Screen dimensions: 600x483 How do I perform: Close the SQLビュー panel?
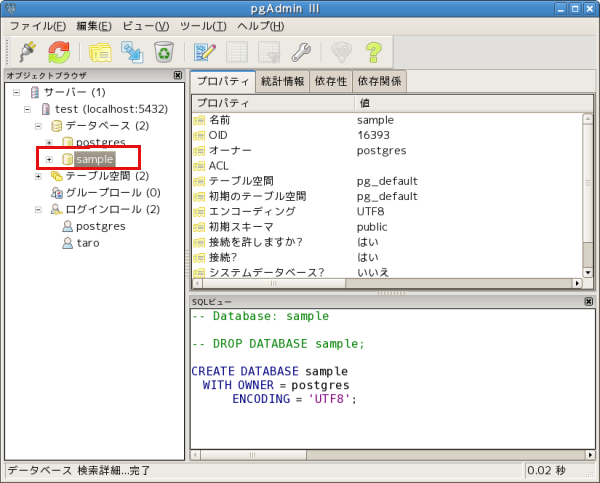[x=589, y=302]
